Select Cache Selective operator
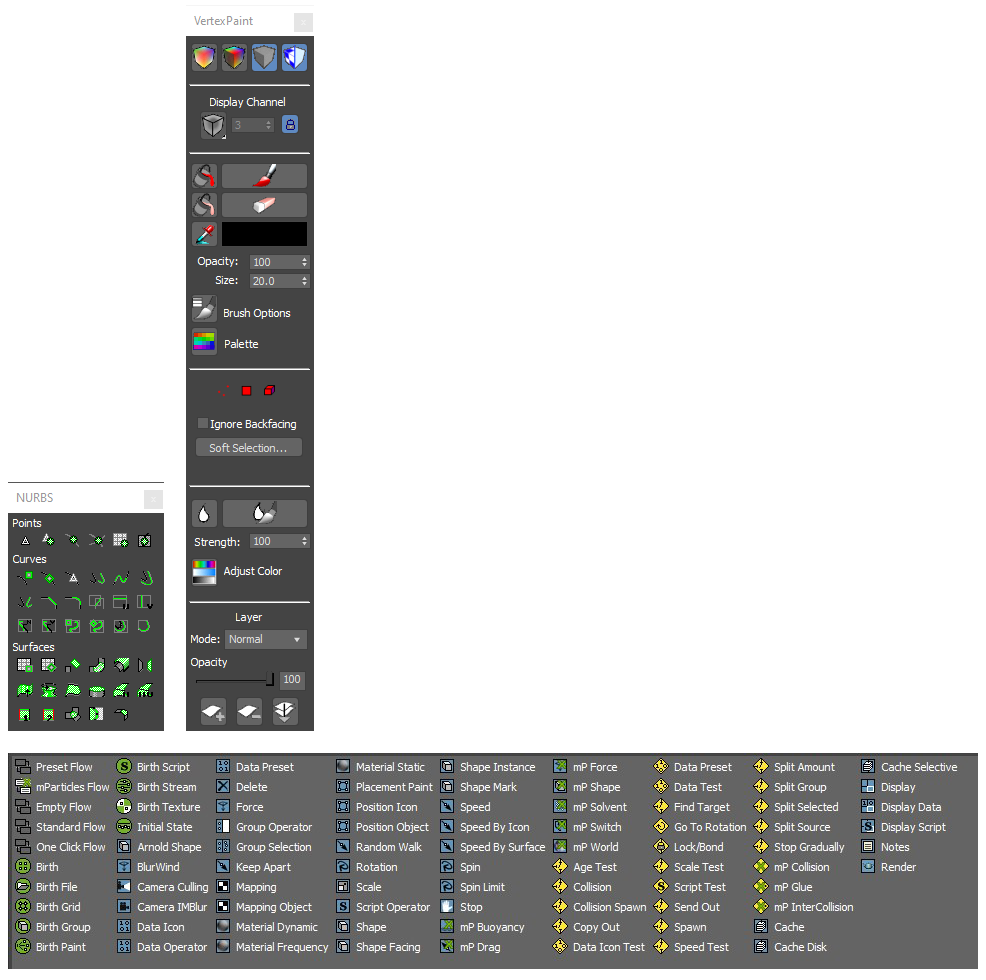The height and width of the screenshot is (980, 986). pos(909,767)
